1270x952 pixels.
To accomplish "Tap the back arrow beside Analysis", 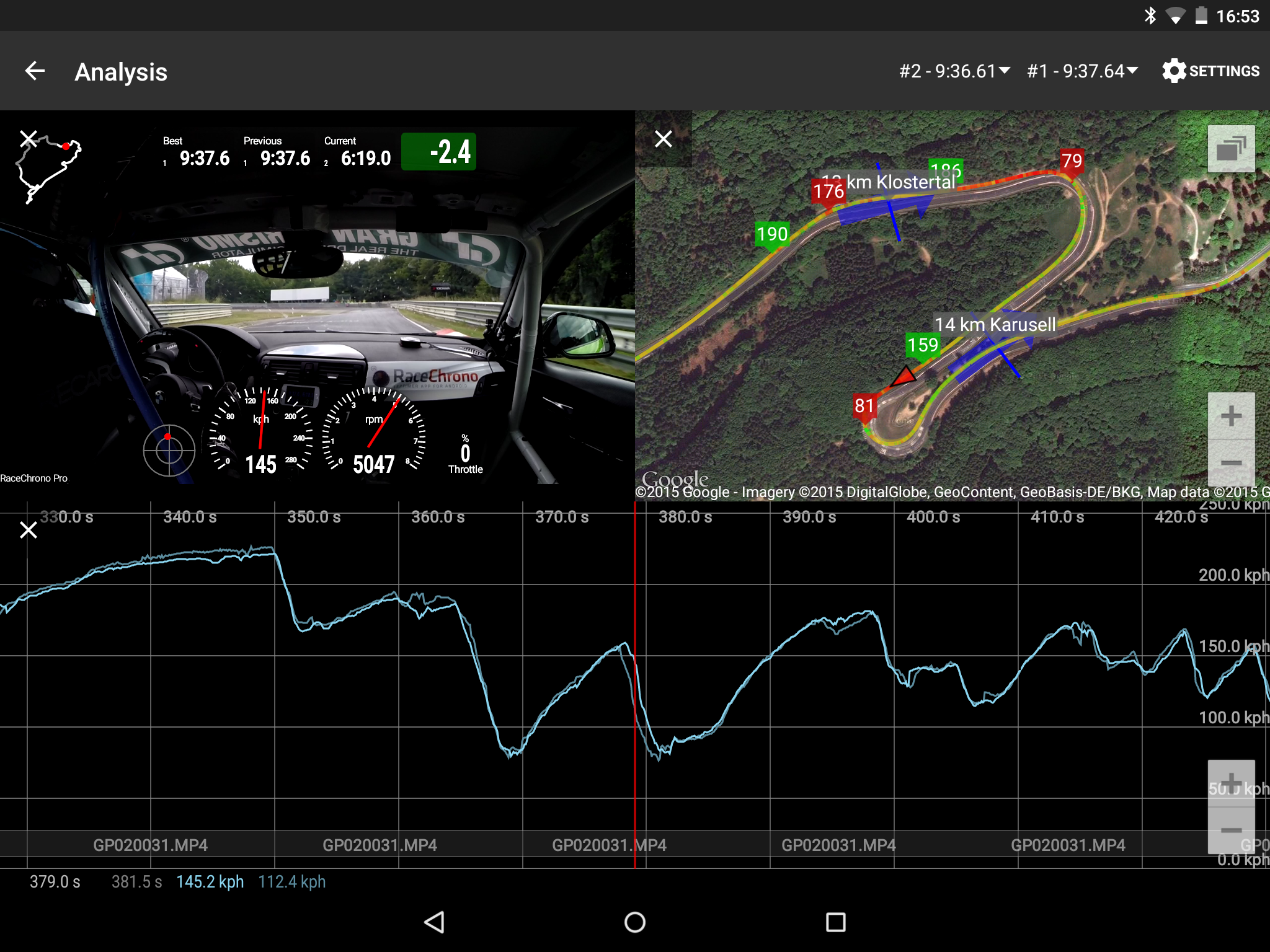I will pos(35,71).
